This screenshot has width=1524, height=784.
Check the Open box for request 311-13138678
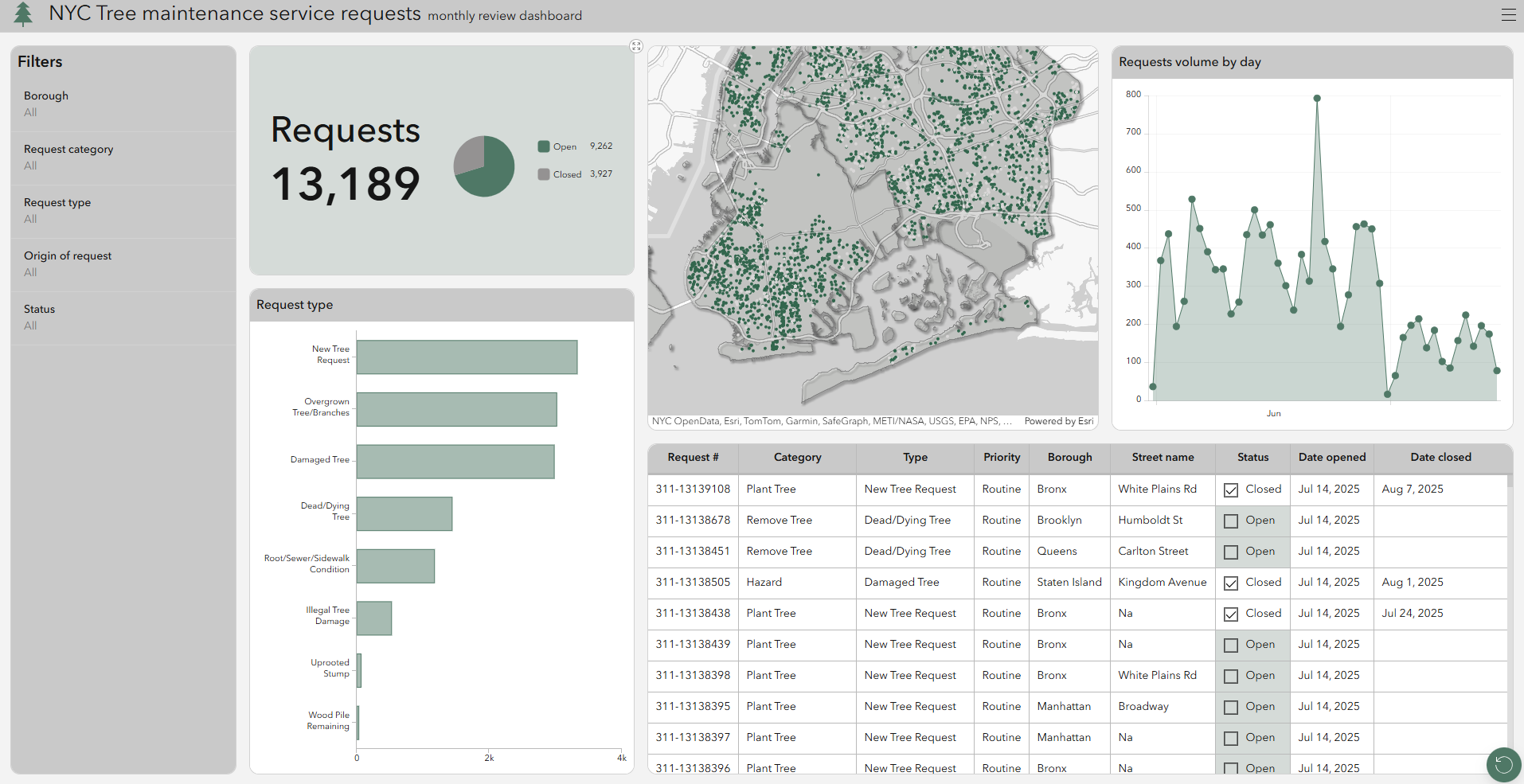[x=1230, y=521]
